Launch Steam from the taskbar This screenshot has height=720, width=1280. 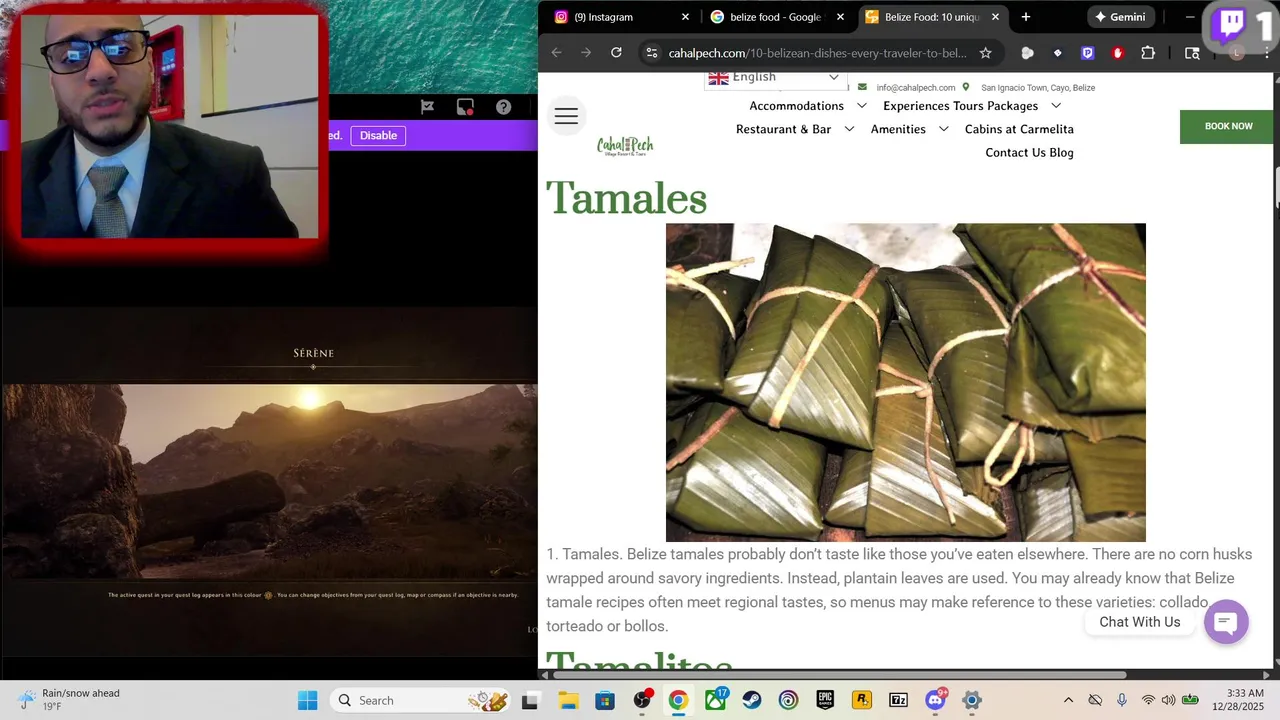tap(751, 700)
